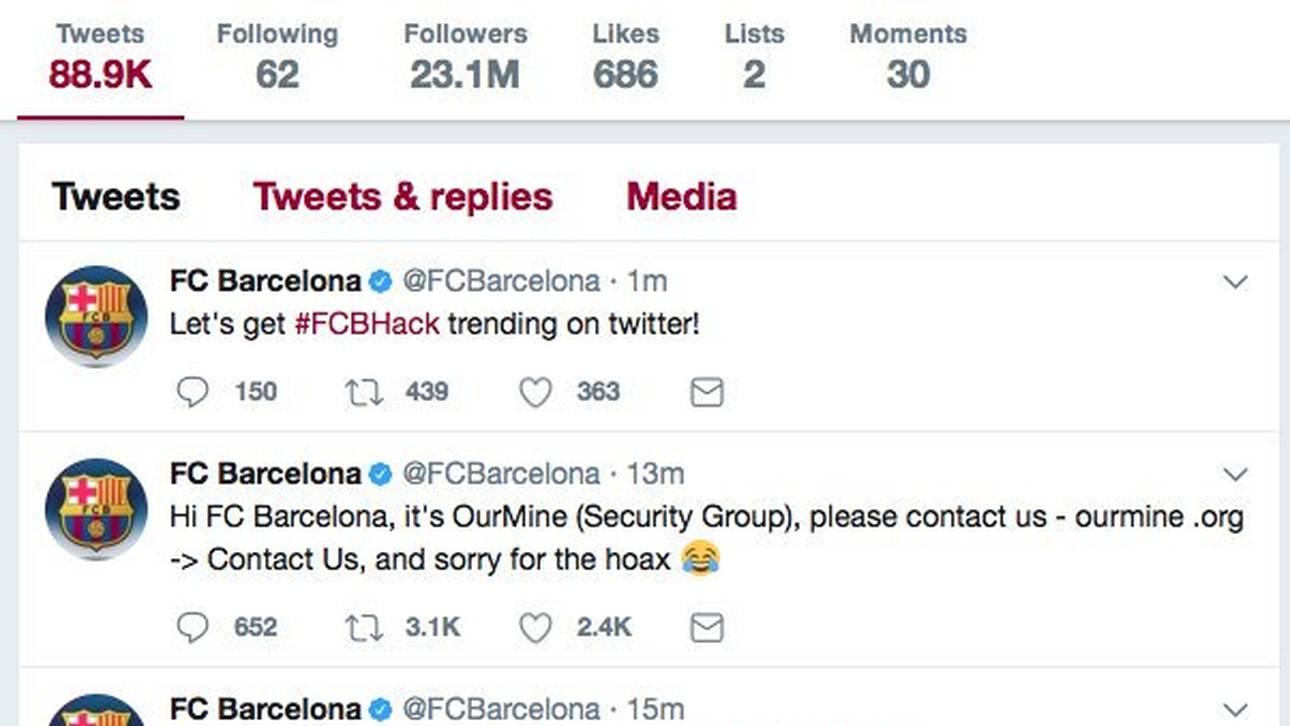Open the Lists 2 section

pos(754,58)
